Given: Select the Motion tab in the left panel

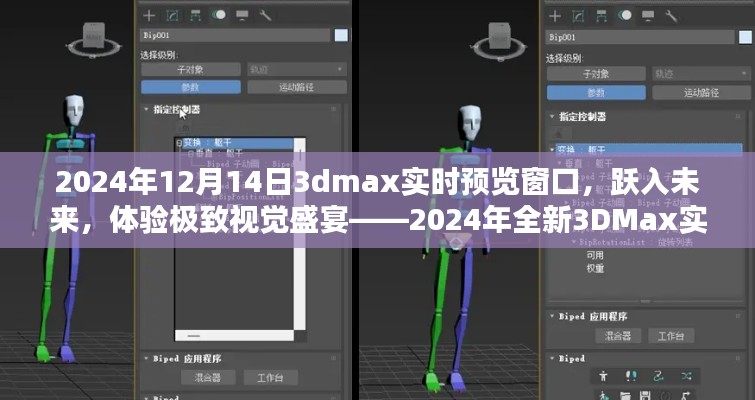Looking at the screenshot, I should coord(219,15).
